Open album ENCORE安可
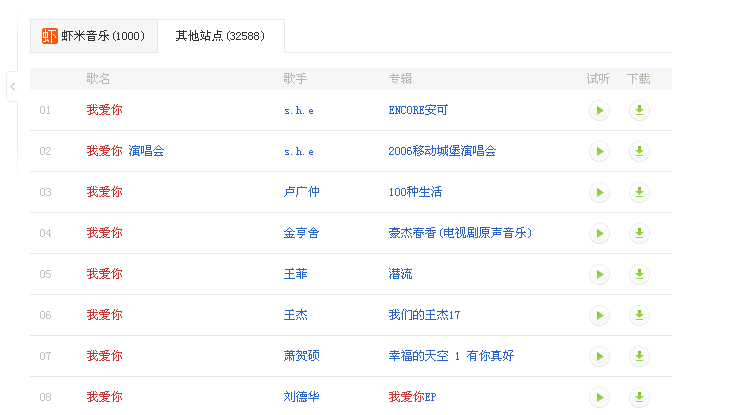 click(x=418, y=110)
